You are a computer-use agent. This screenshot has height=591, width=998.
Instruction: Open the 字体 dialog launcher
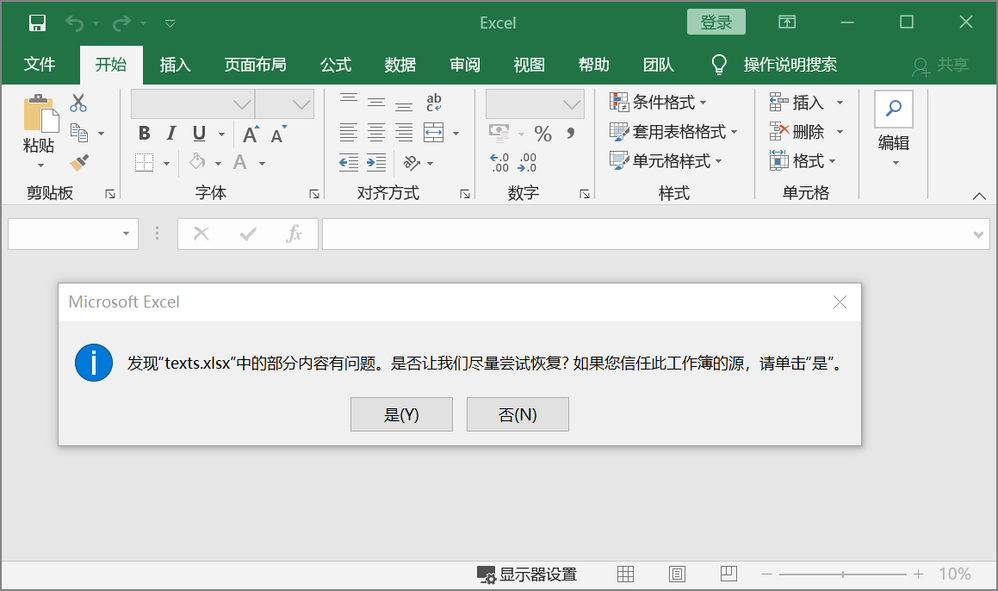[x=314, y=193]
